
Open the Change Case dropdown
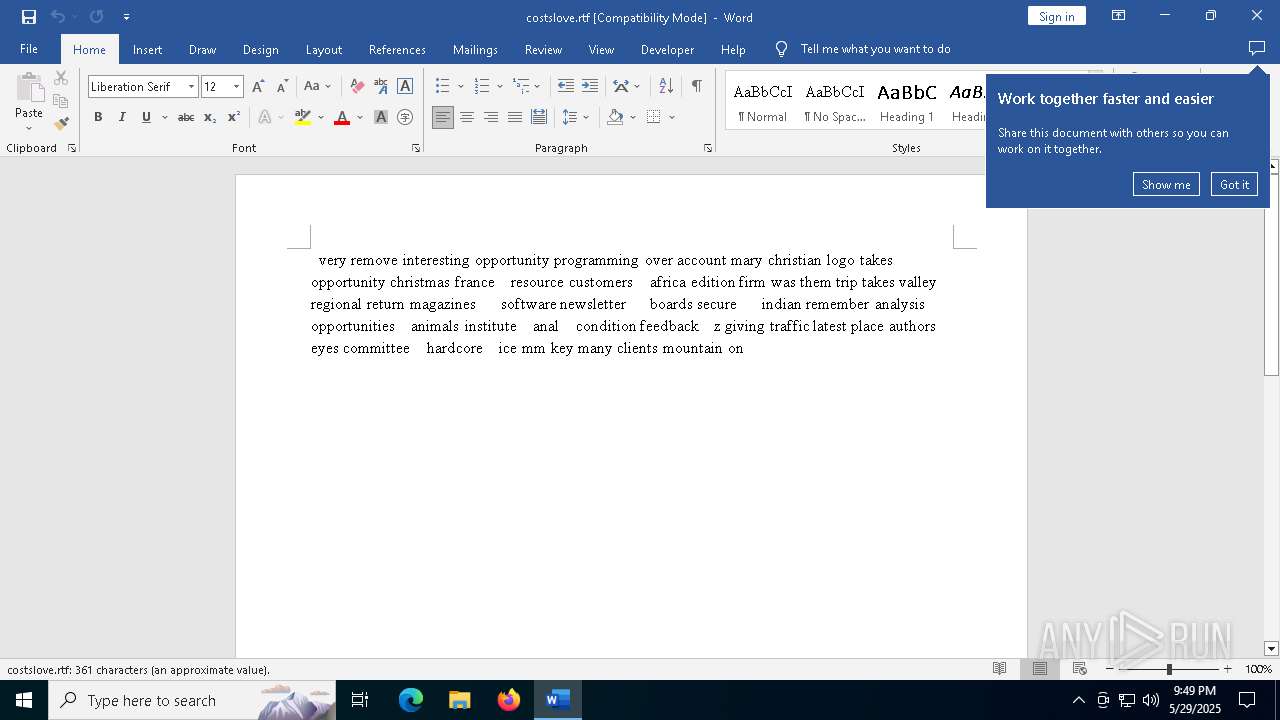(x=317, y=86)
